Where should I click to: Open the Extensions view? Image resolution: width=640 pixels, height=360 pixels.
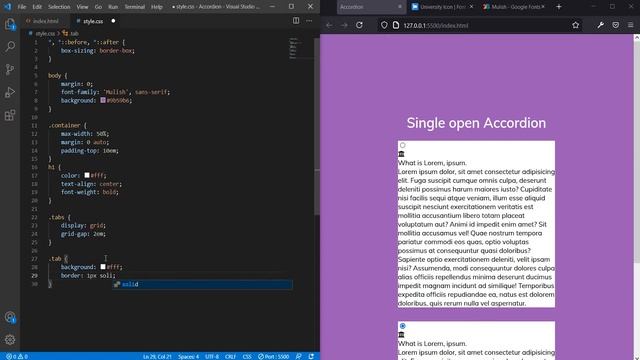(10, 115)
